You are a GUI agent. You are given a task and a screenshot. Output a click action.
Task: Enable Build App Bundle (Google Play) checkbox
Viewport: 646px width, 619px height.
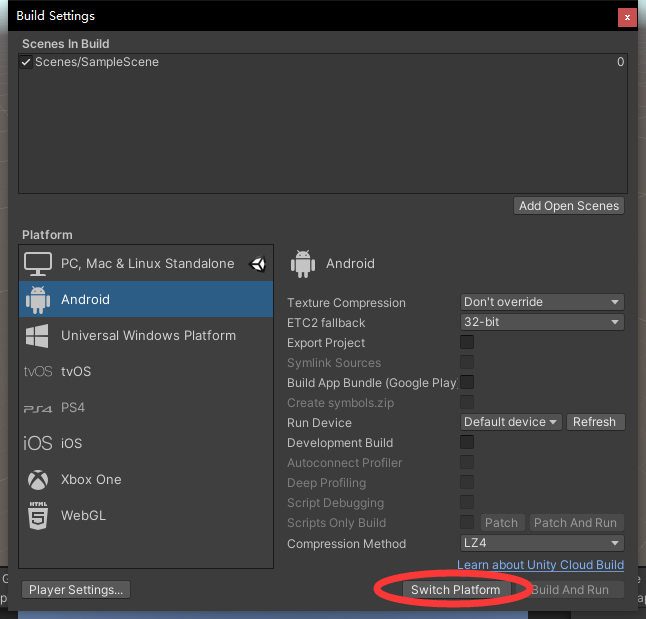point(467,382)
